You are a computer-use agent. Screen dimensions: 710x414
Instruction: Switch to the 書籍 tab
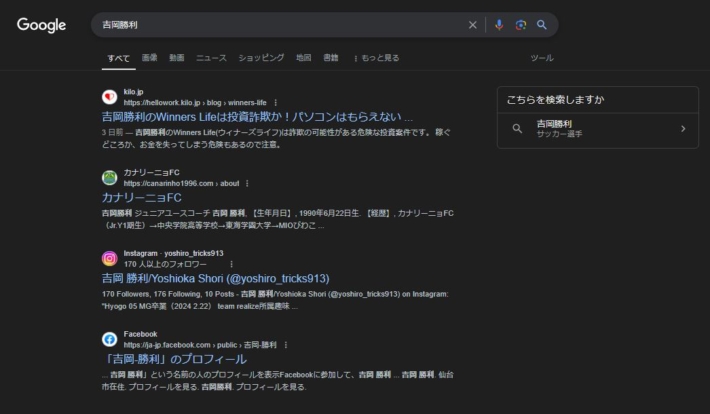point(331,58)
